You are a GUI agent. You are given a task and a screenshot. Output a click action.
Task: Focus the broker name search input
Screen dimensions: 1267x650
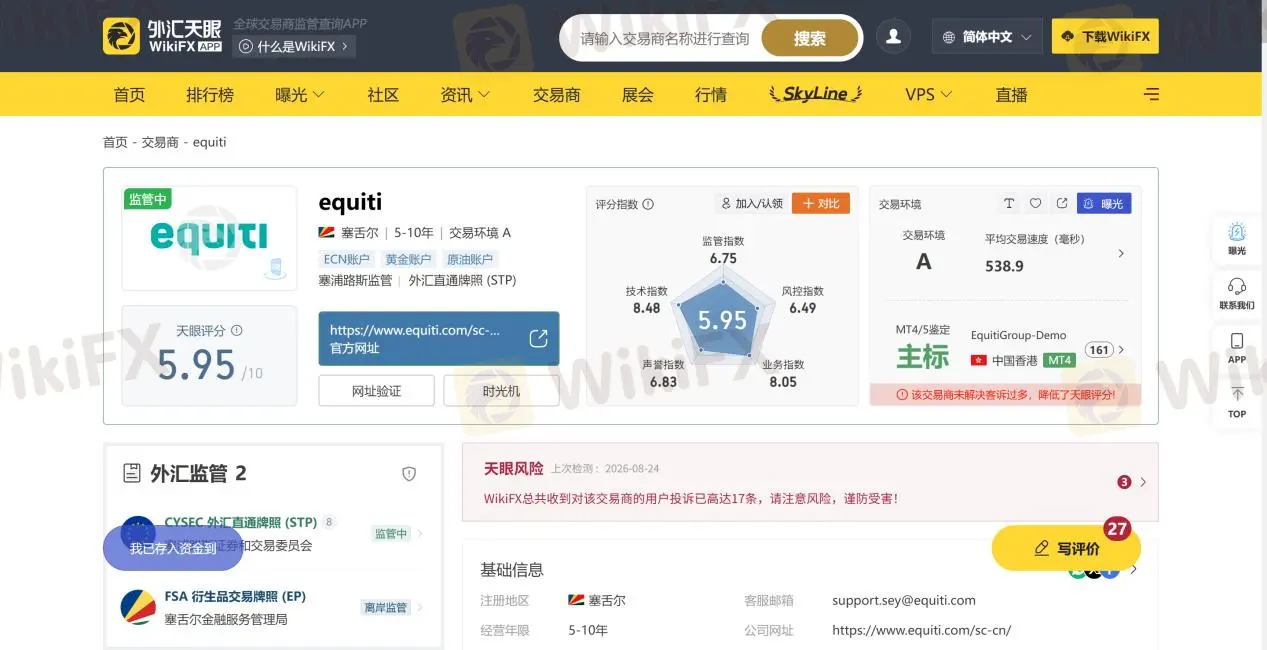[x=665, y=38]
